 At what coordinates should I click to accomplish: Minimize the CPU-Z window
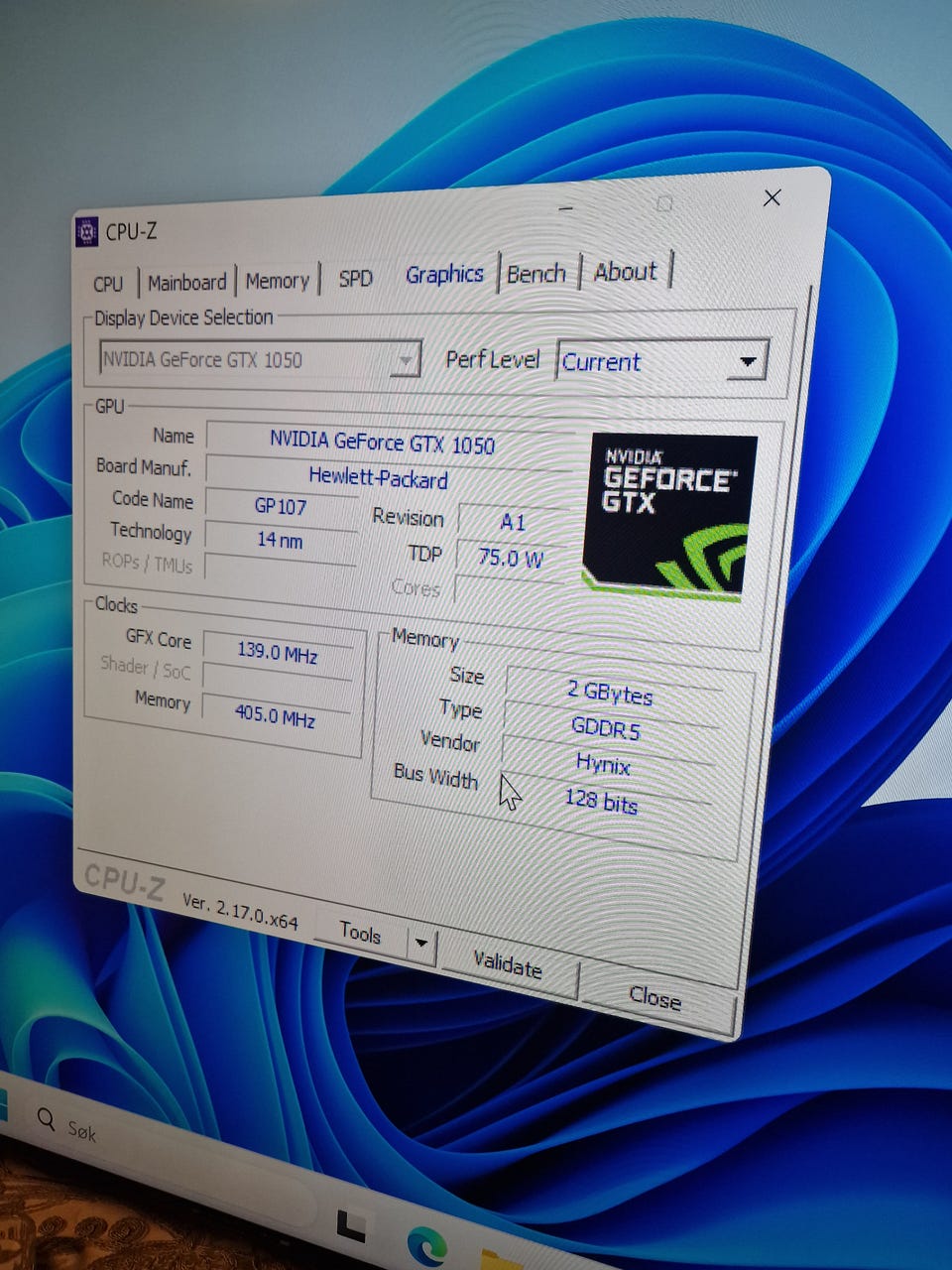[565, 208]
